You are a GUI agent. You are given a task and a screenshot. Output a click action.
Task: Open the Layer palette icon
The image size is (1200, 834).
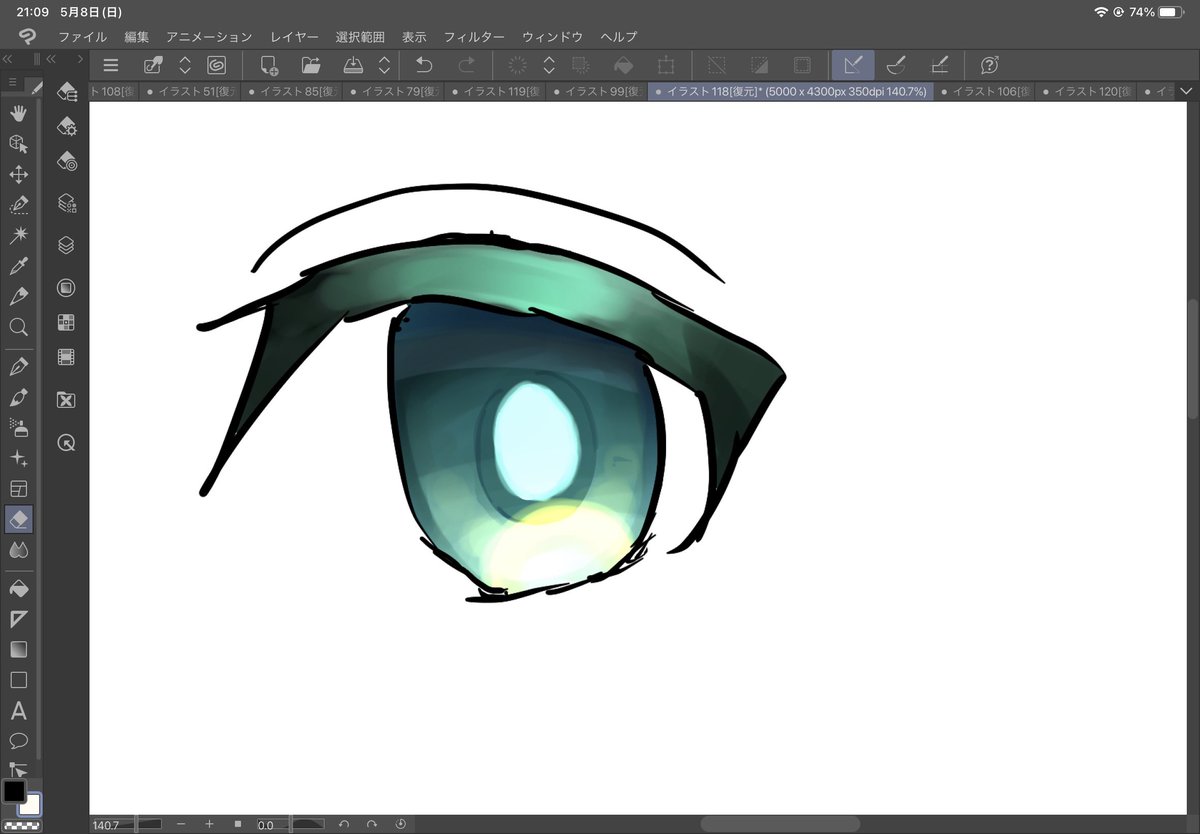tap(67, 245)
